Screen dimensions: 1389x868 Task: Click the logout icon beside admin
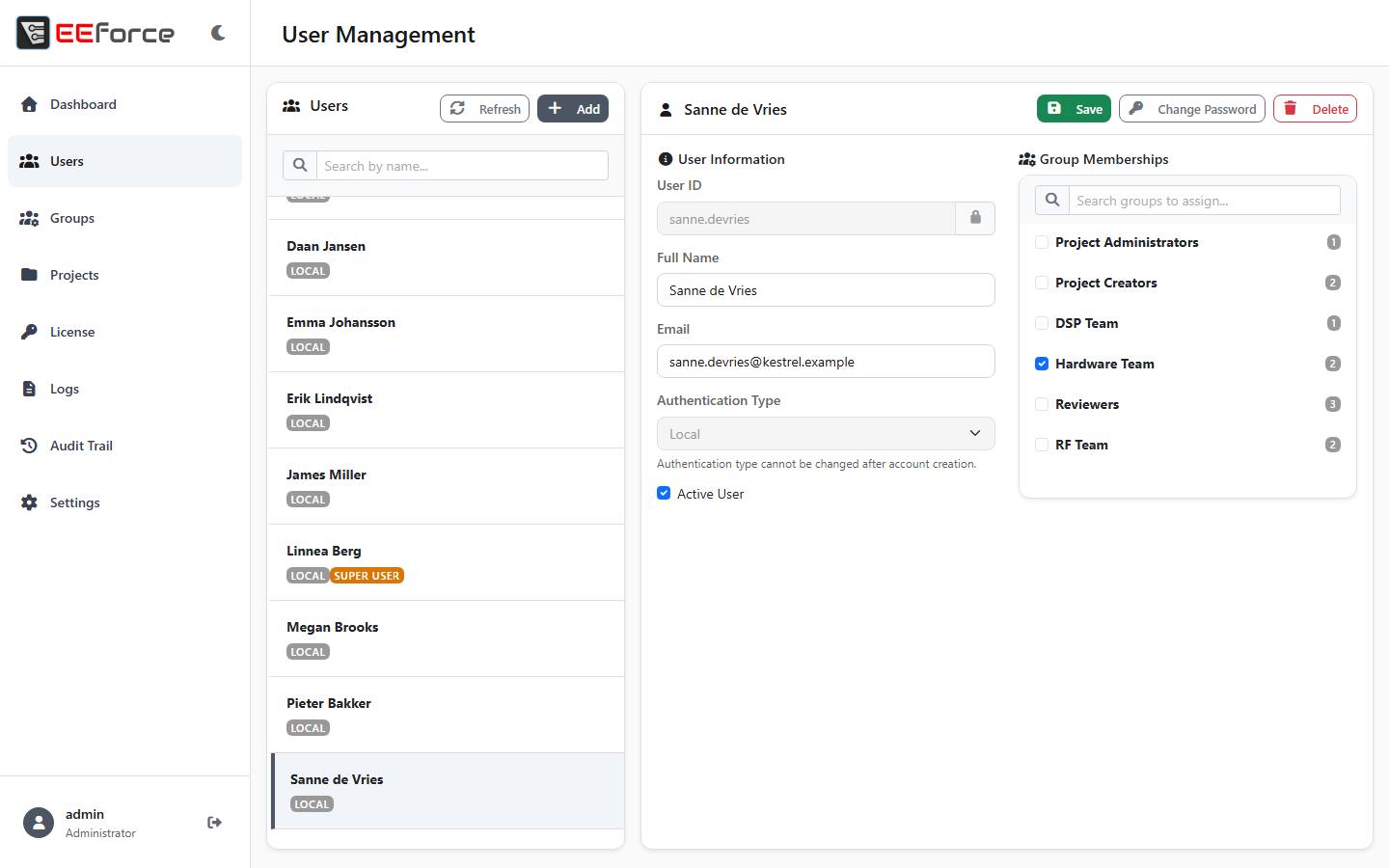point(214,823)
